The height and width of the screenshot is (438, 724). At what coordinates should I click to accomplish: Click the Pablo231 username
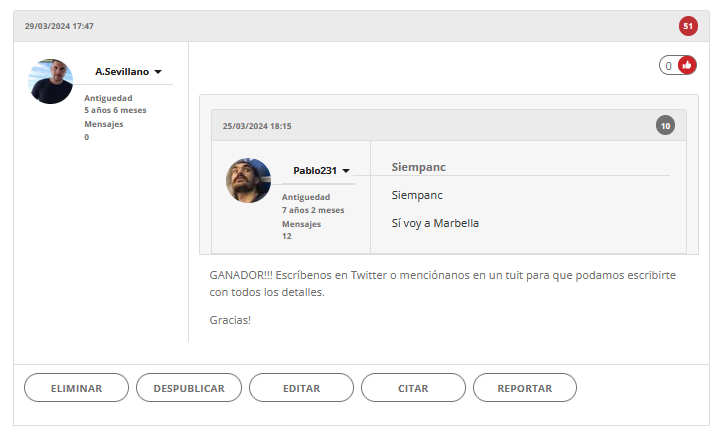315,171
